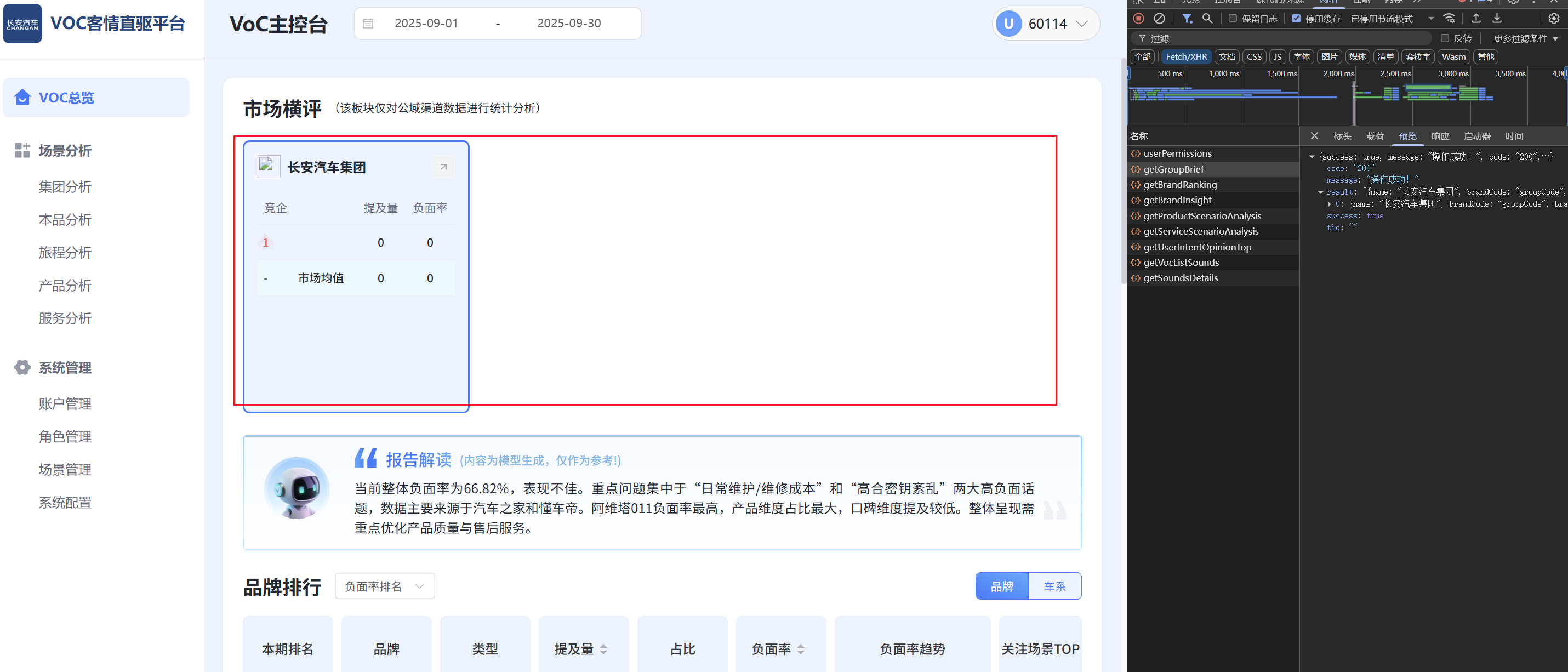Open the 负面率排名 sort dropdown
Image resolution: width=1568 pixels, height=672 pixels.
[x=384, y=585]
